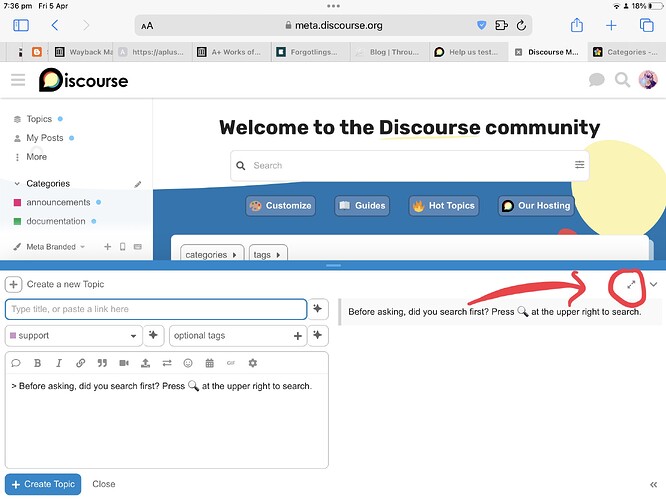Toggle the Safari sidebar panel

pyautogui.click(x=21, y=25)
